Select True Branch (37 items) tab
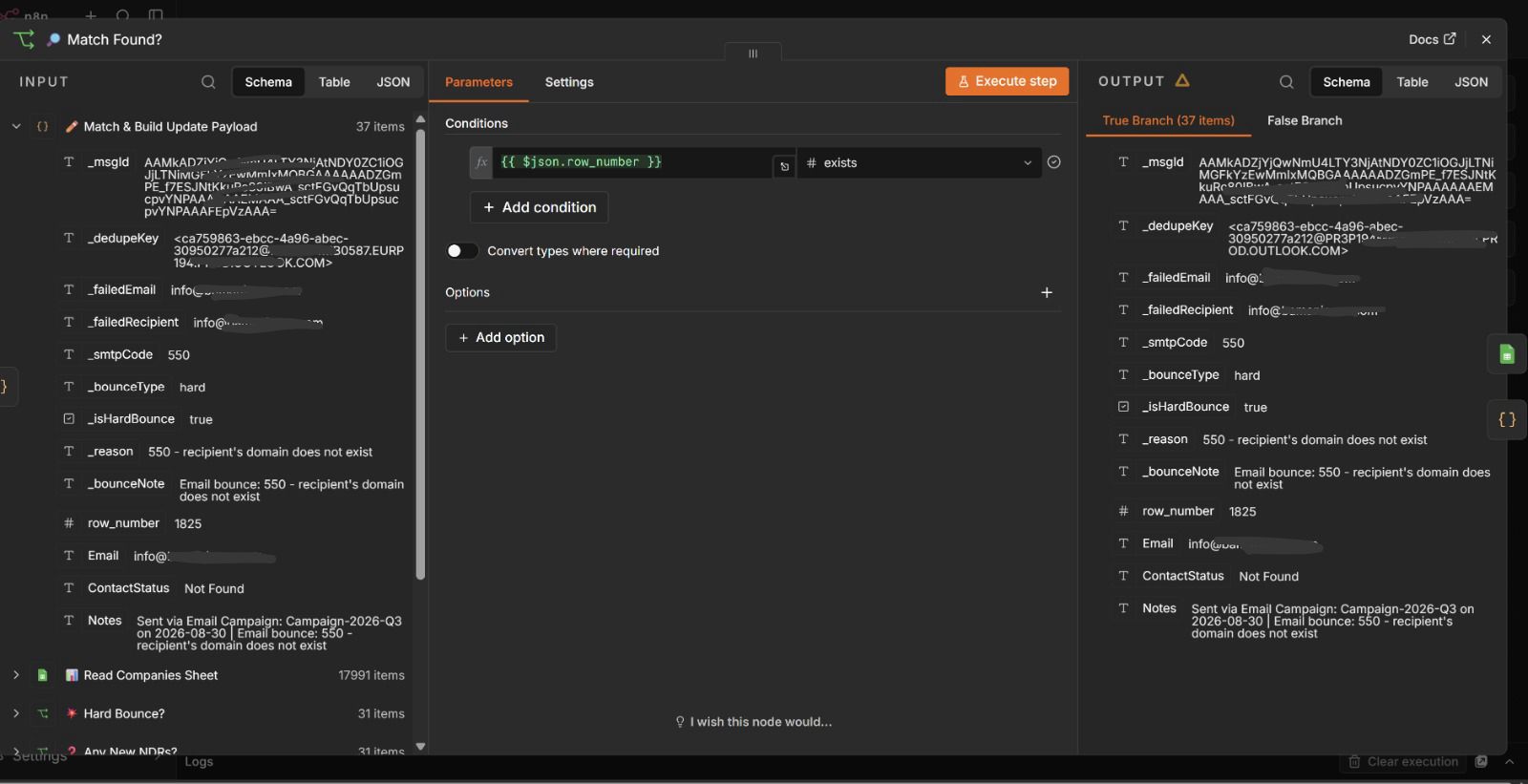Screen dimensions: 1528x784 coord(1168,120)
